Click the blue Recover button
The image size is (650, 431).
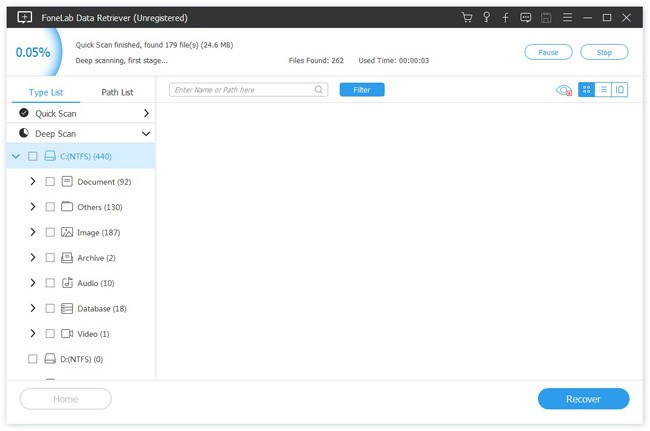(x=583, y=399)
